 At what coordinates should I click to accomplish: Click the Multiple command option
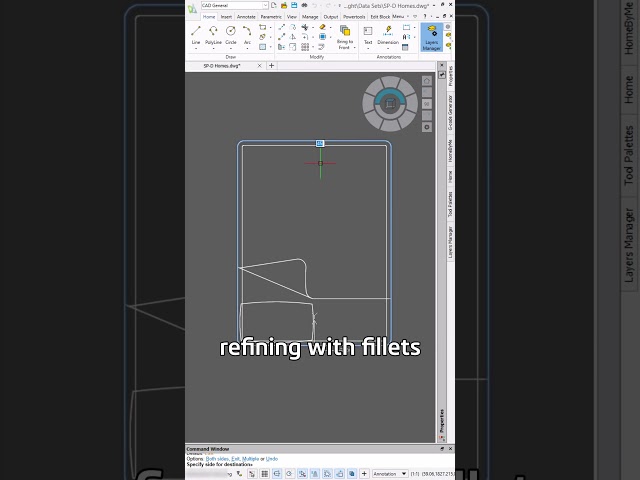coord(251,459)
